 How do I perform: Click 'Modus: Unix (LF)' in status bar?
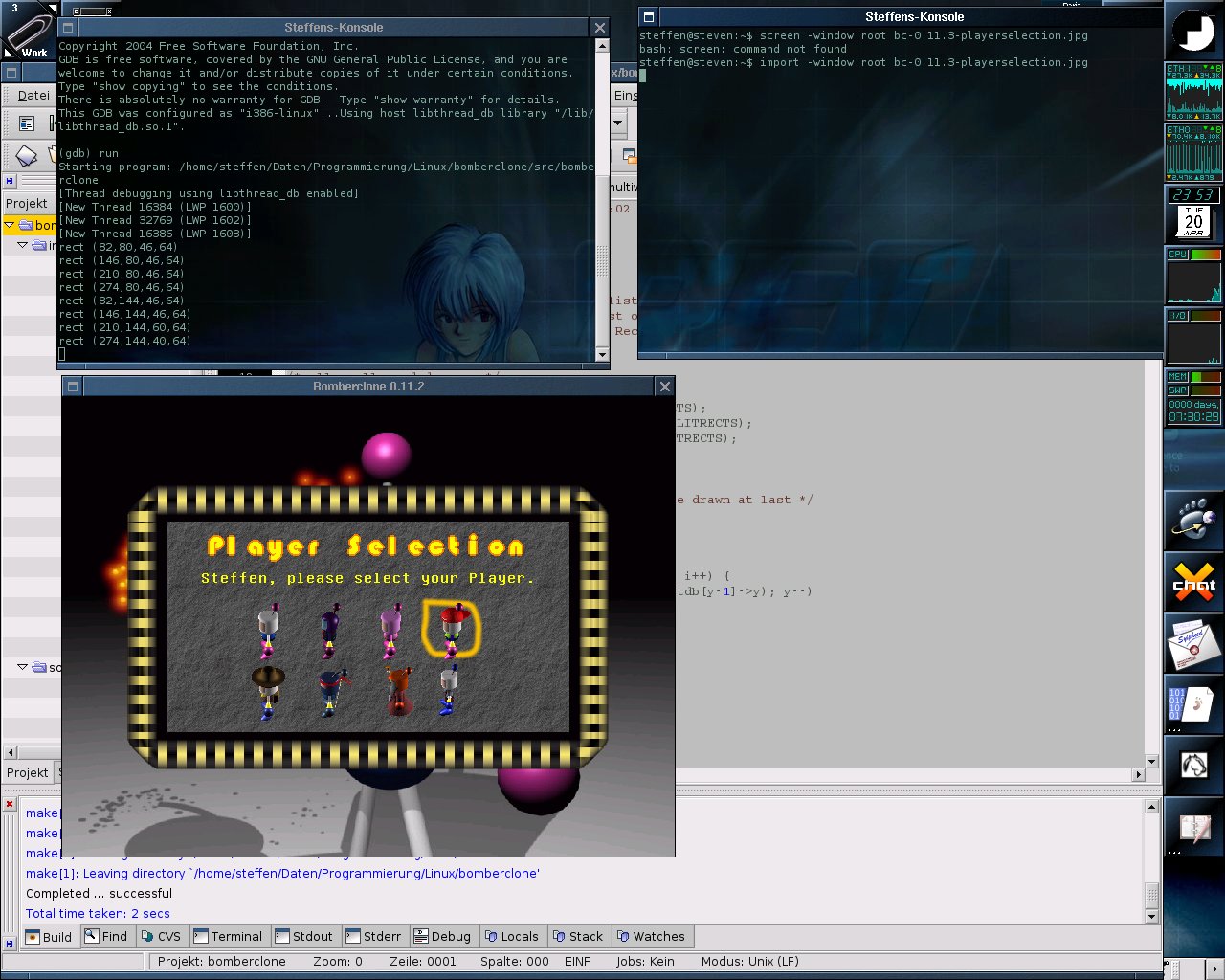point(749,962)
